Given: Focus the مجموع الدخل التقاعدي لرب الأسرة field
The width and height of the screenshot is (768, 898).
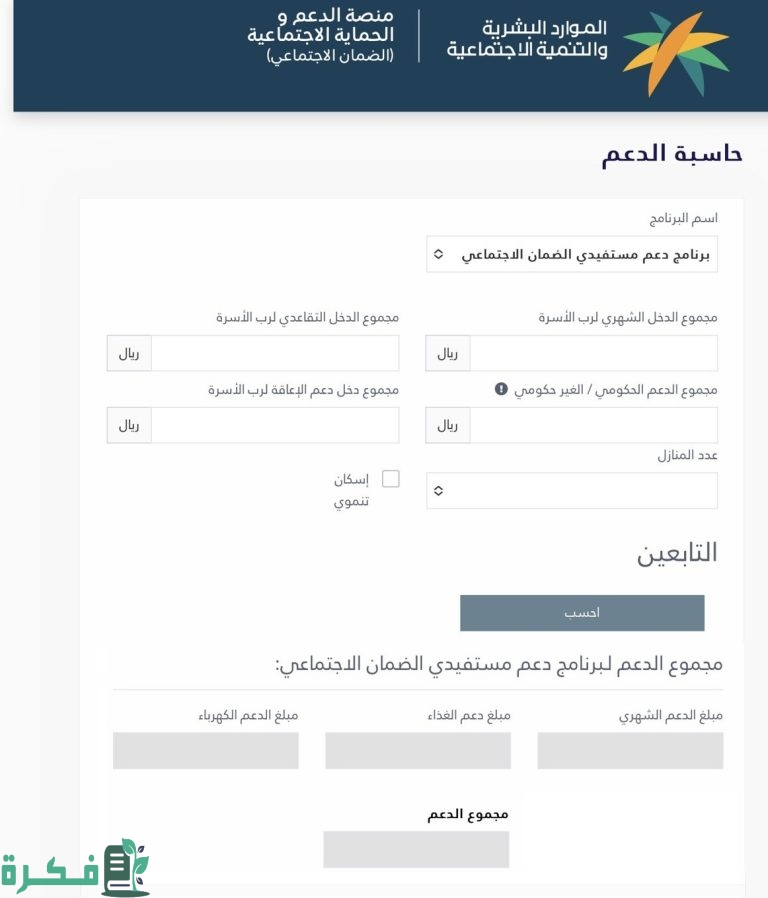Looking at the screenshot, I should [274, 353].
